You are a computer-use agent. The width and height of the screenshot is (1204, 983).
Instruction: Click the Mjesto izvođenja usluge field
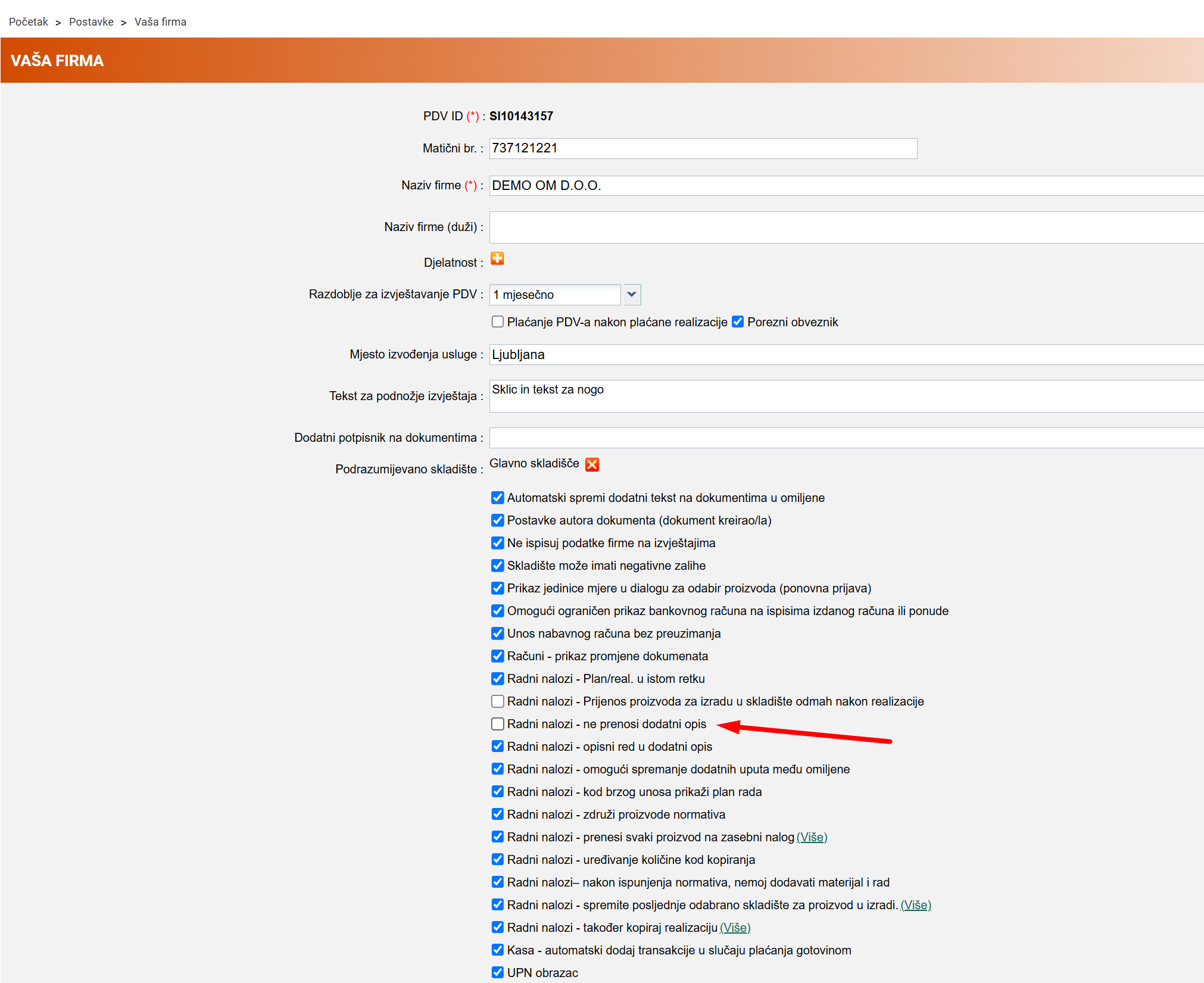tap(846, 355)
